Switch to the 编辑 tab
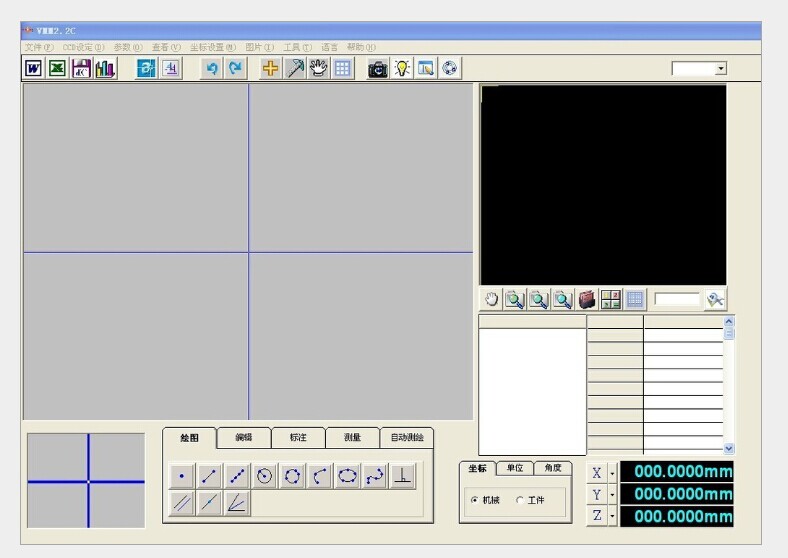The height and width of the screenshot is (558, 788). click(x=244, y=437)
